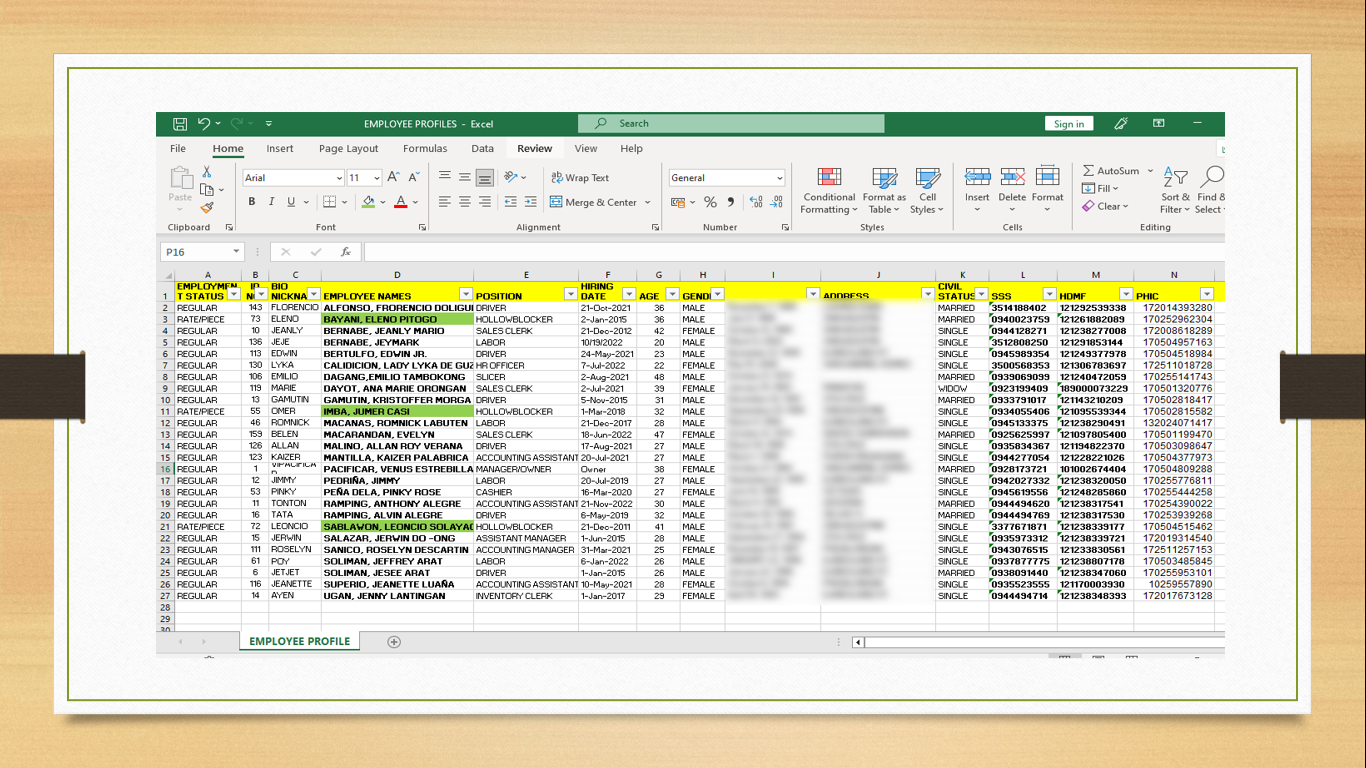Open the Format as Table gallery

click(x=884, y=191)
